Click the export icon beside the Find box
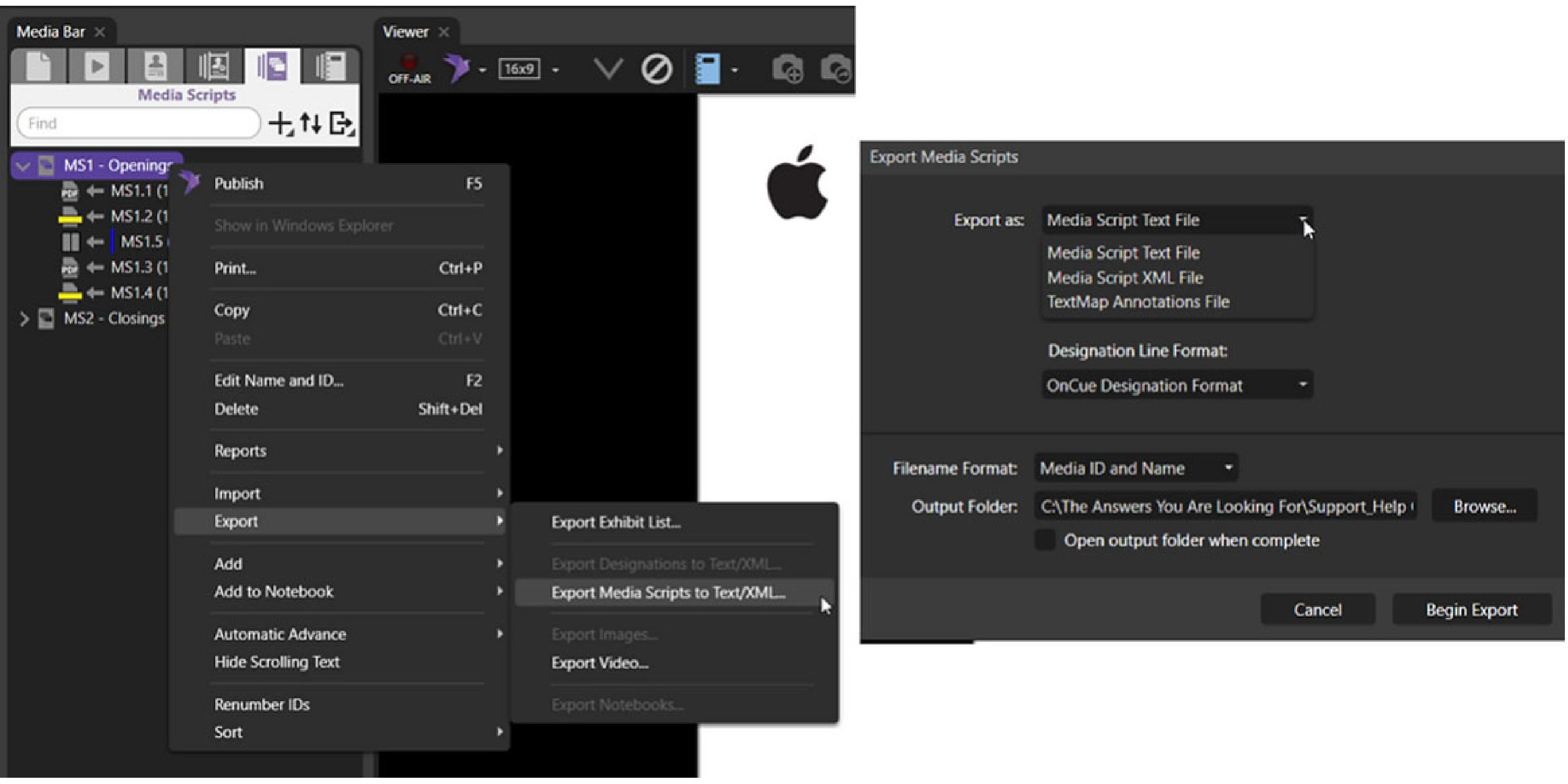 [x=342, y=123]
